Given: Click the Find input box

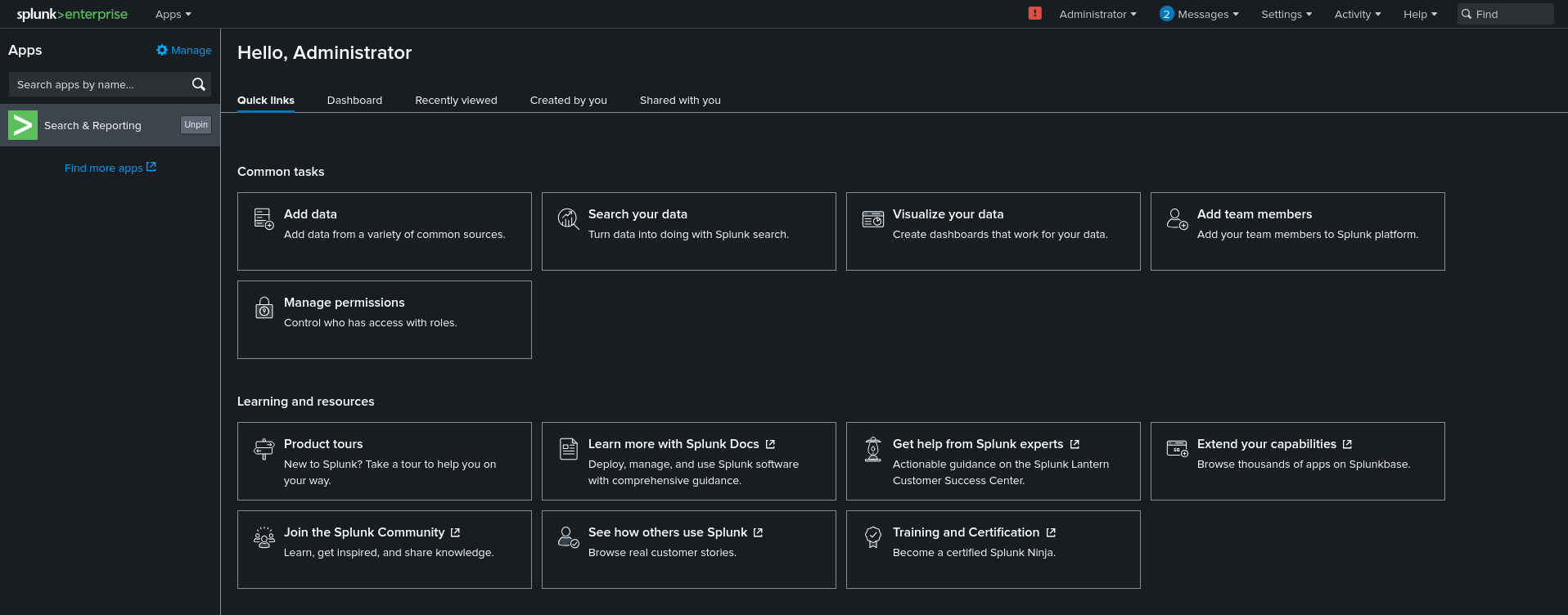Looking at the screenshot, I should pos(1505,14).
